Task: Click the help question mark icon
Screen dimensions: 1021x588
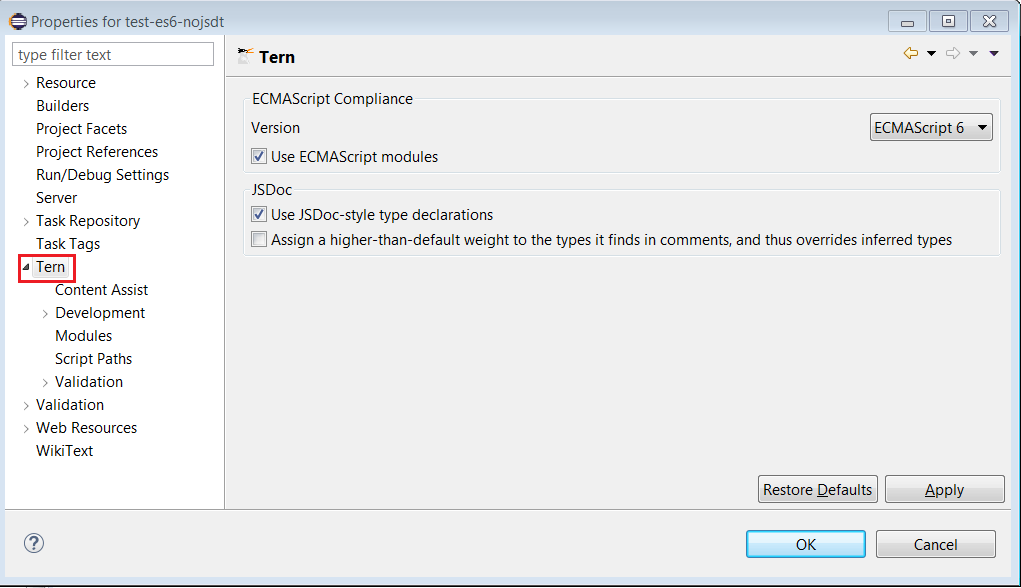Action: coord(34,544)
